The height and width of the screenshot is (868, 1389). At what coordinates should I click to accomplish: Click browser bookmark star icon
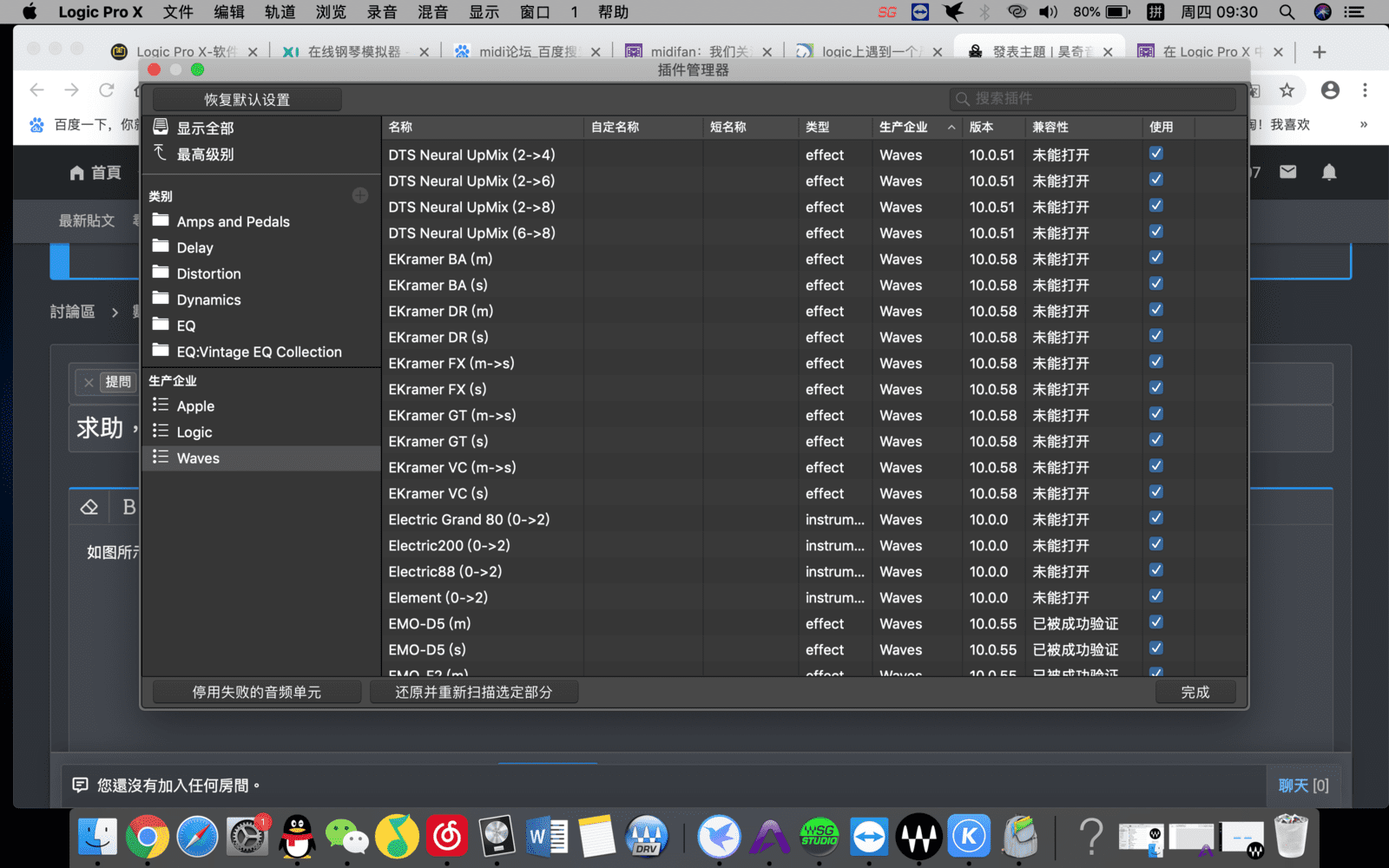click(1287, 90)
